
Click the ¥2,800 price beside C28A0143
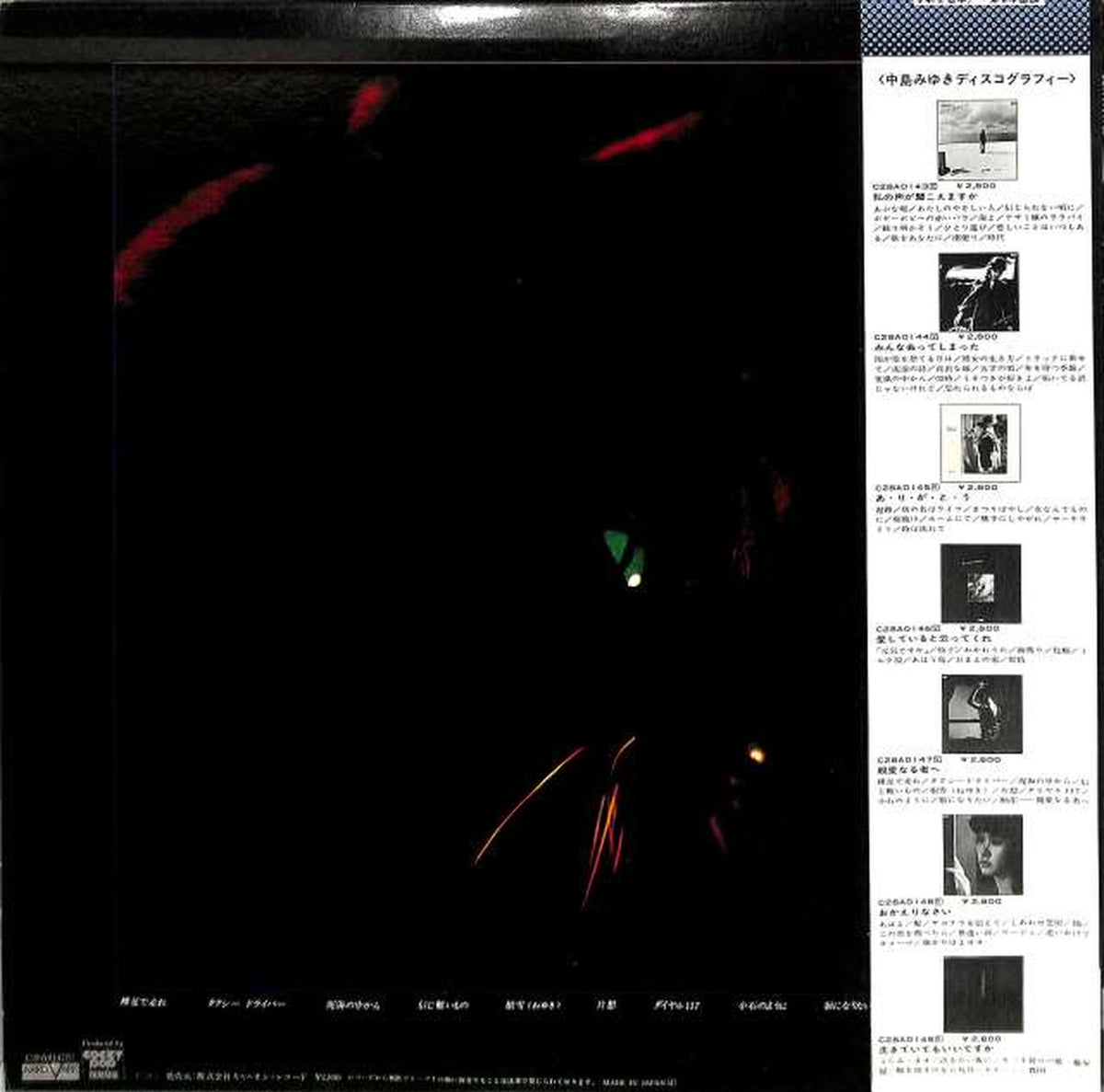pyautogui.click(x=977, y=187)
